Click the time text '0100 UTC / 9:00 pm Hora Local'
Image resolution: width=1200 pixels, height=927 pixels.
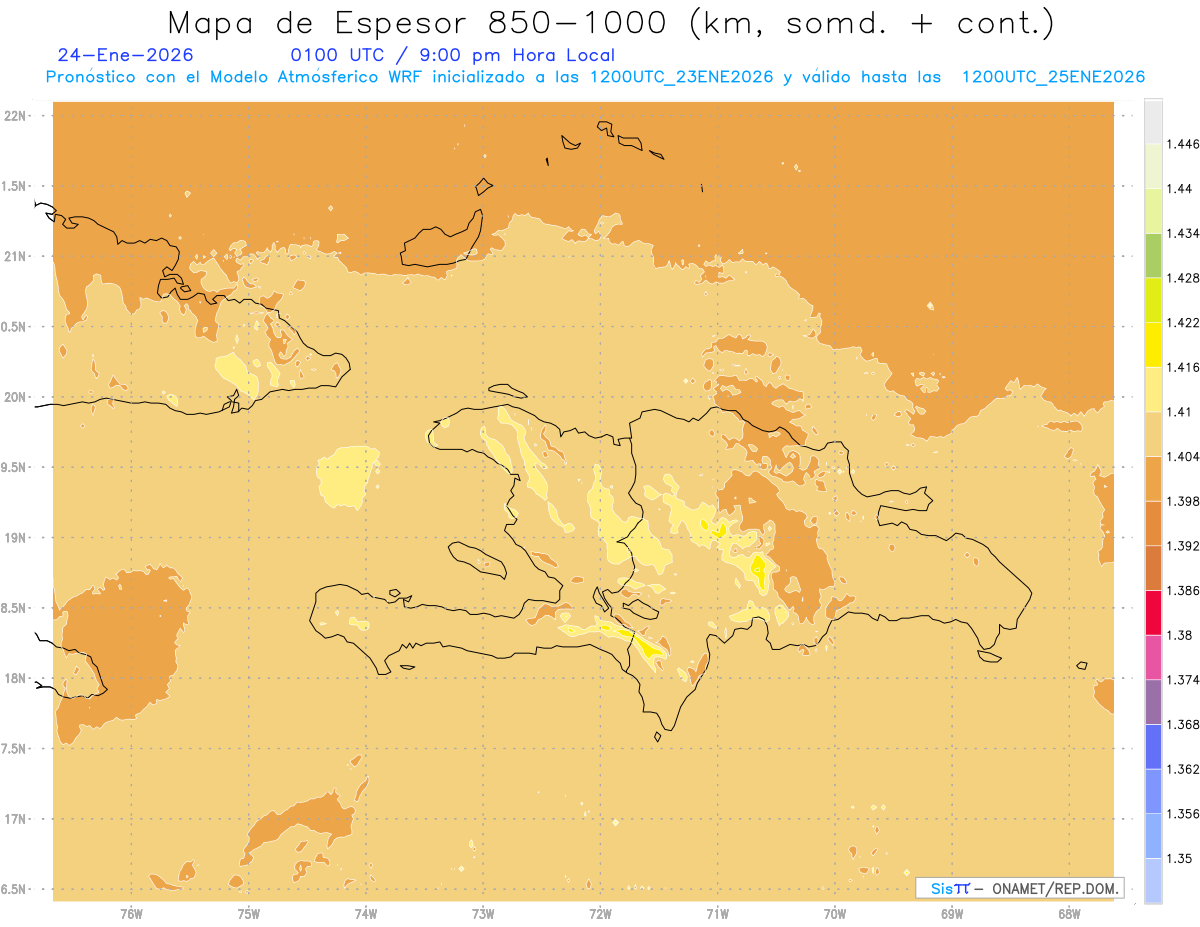(453, 55)
